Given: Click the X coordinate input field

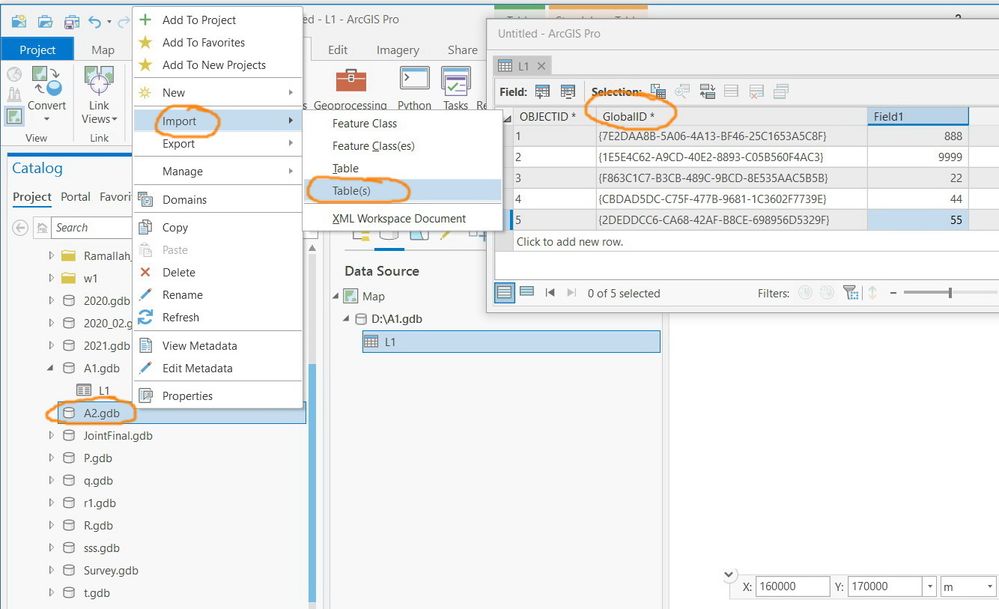Looking at the screenshot, I should (x=793, y=586).
